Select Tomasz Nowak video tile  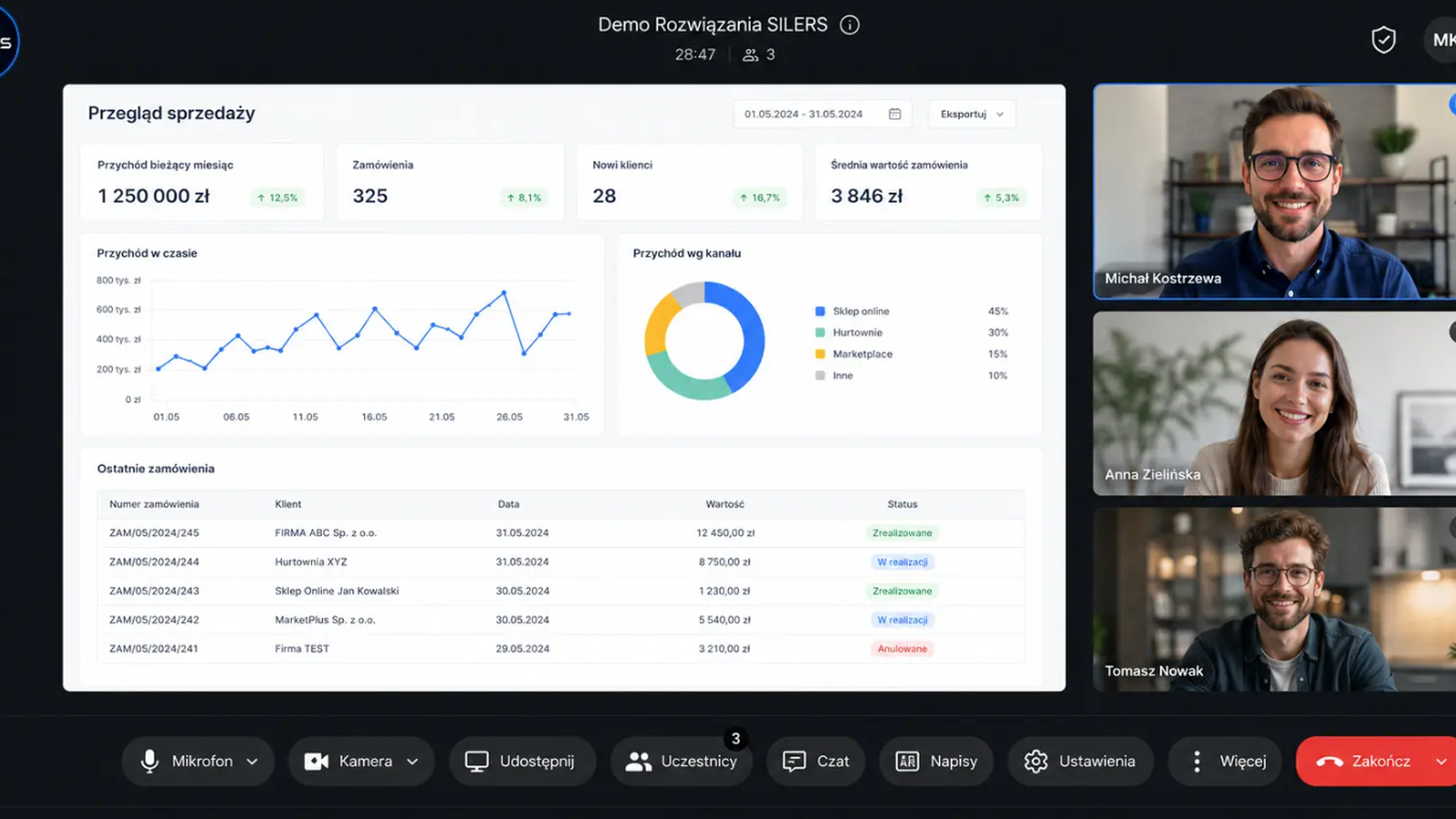[x=1274, y=599]
